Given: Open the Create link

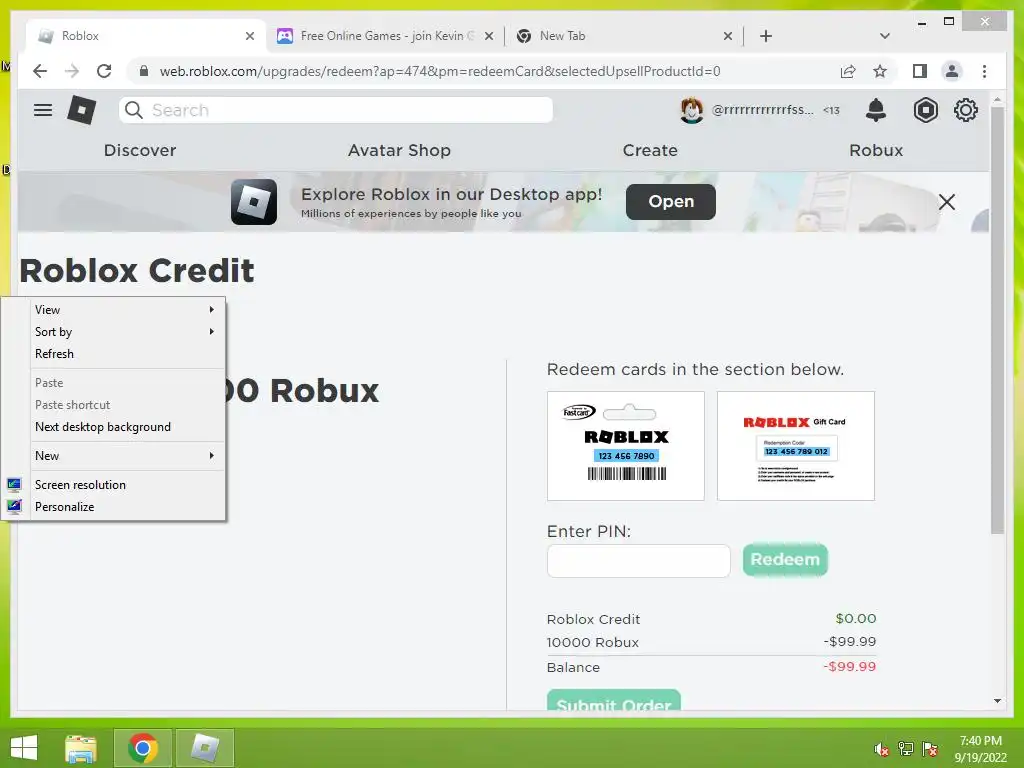Looking at the screenshot, I should [x=650, y=150].
